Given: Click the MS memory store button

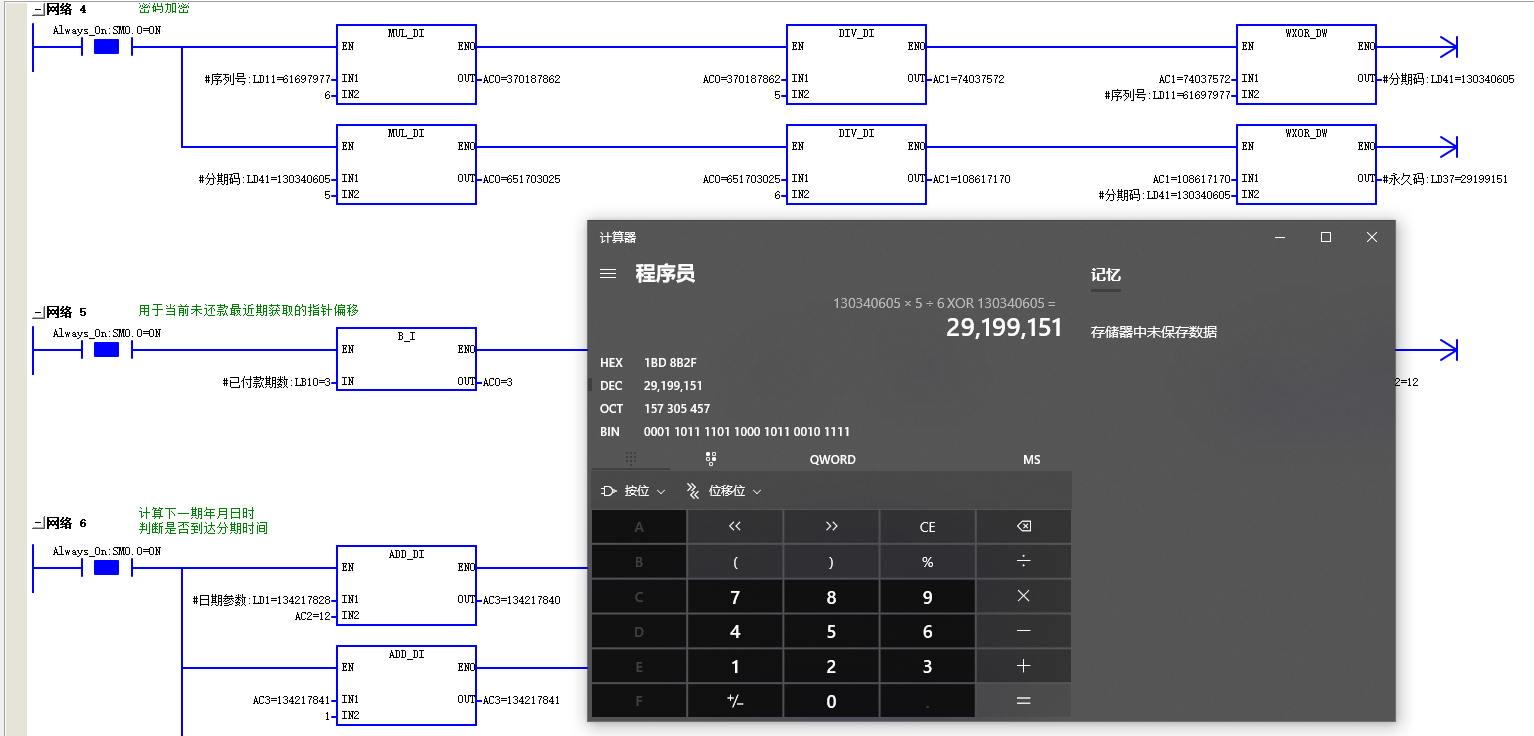Looking at the screenshot, I should 1031,460.
